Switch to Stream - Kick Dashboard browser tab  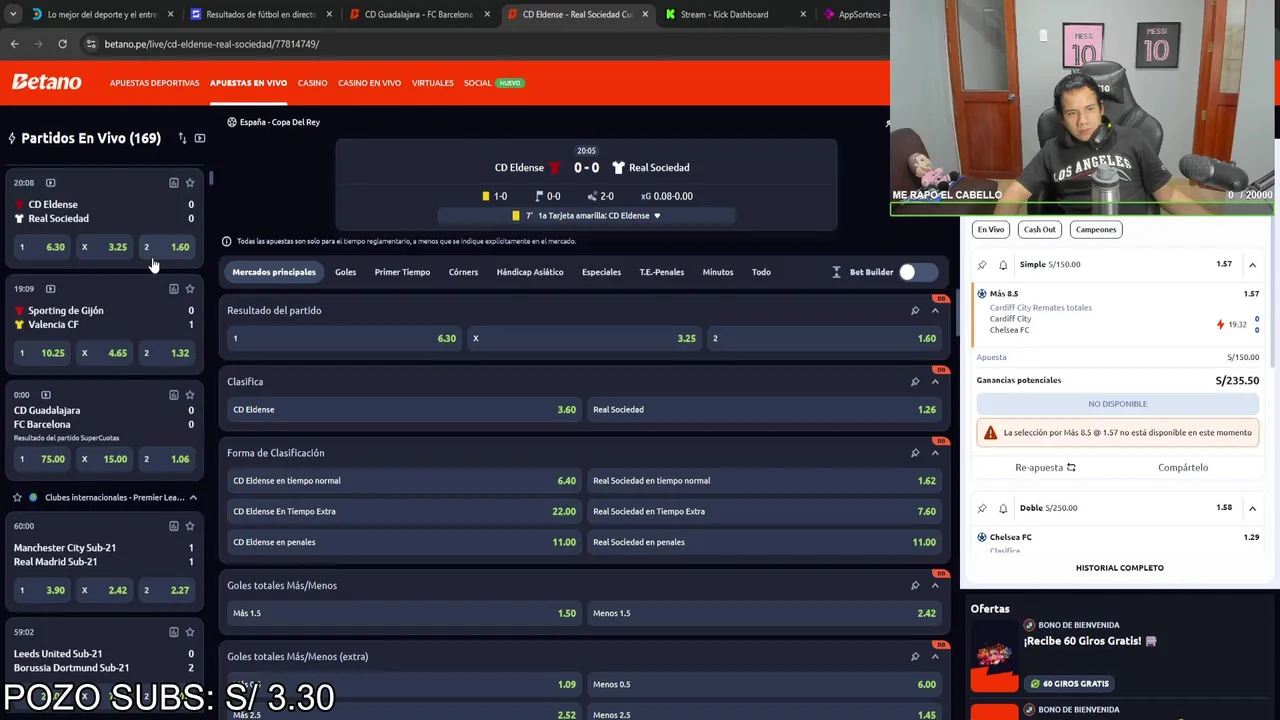[735, 14]
